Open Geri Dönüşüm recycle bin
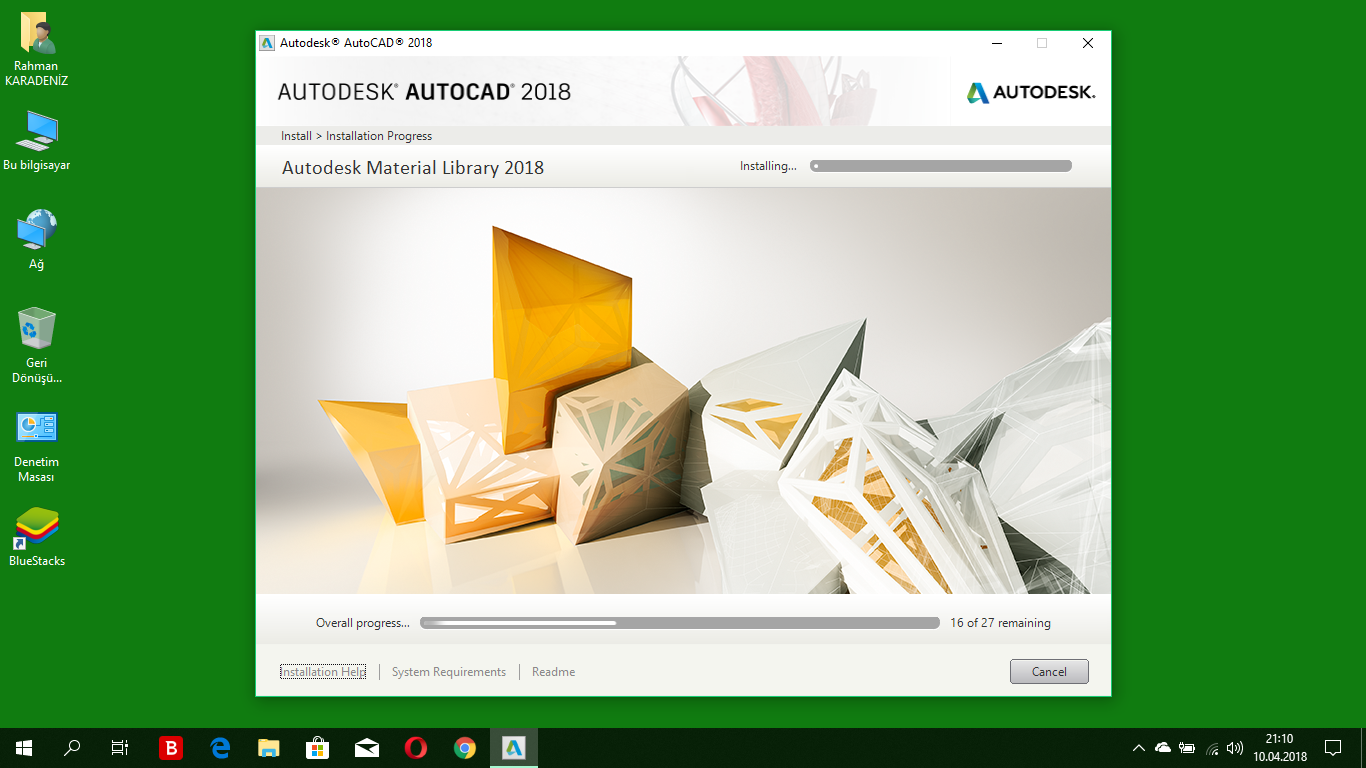The image size is (1366, 768). coord(37,346)
